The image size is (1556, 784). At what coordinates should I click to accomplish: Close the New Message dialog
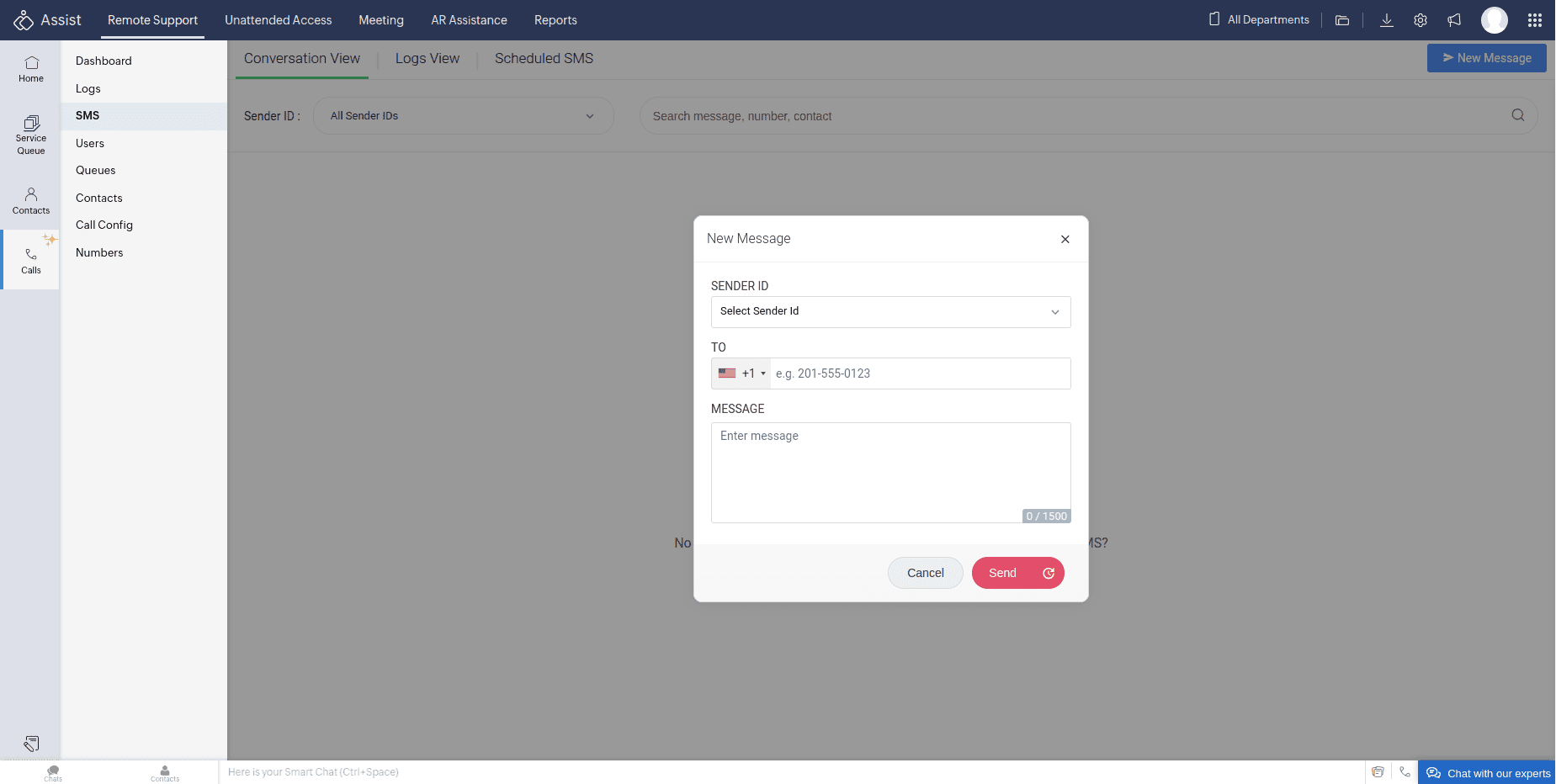(1065, 239)
